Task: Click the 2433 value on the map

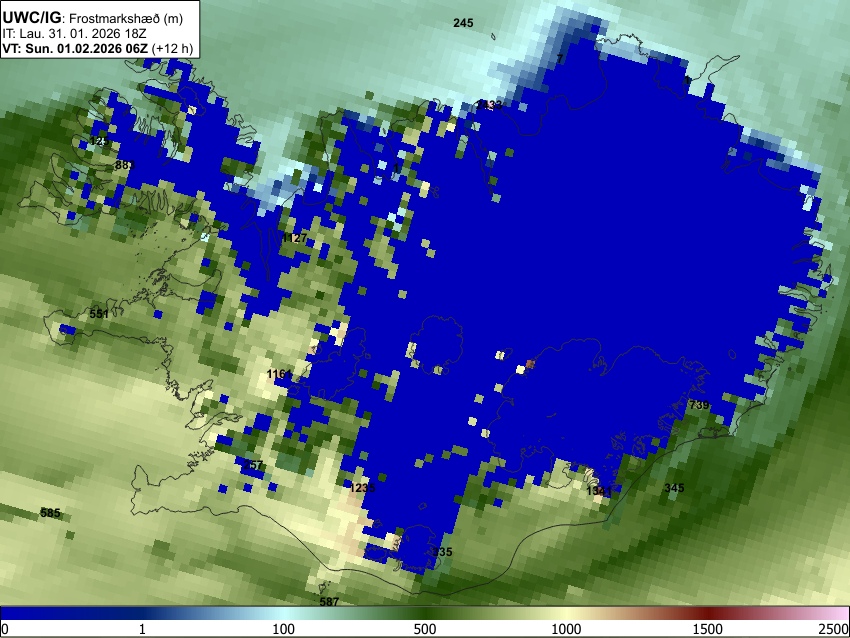Action: pyautogui.click(x=489, y=105)
